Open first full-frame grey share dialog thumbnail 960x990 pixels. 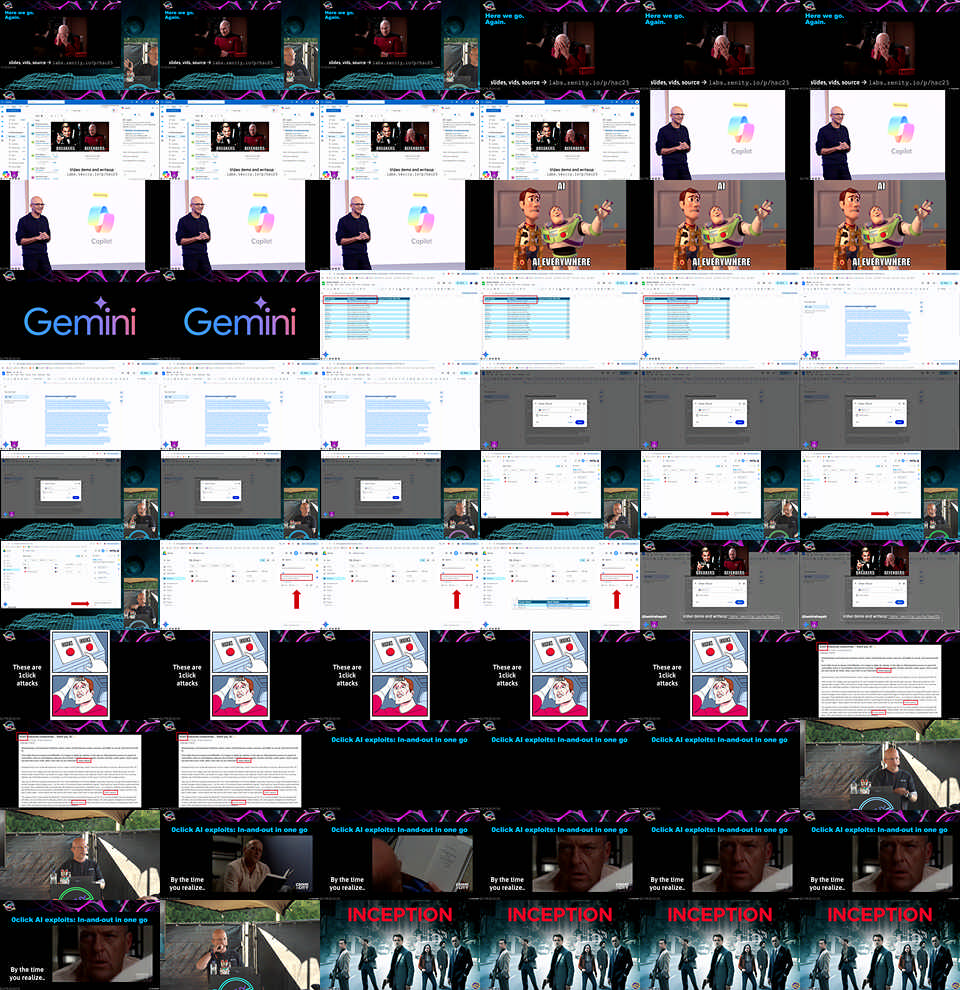pyautogui.click(x=560, y=405)
